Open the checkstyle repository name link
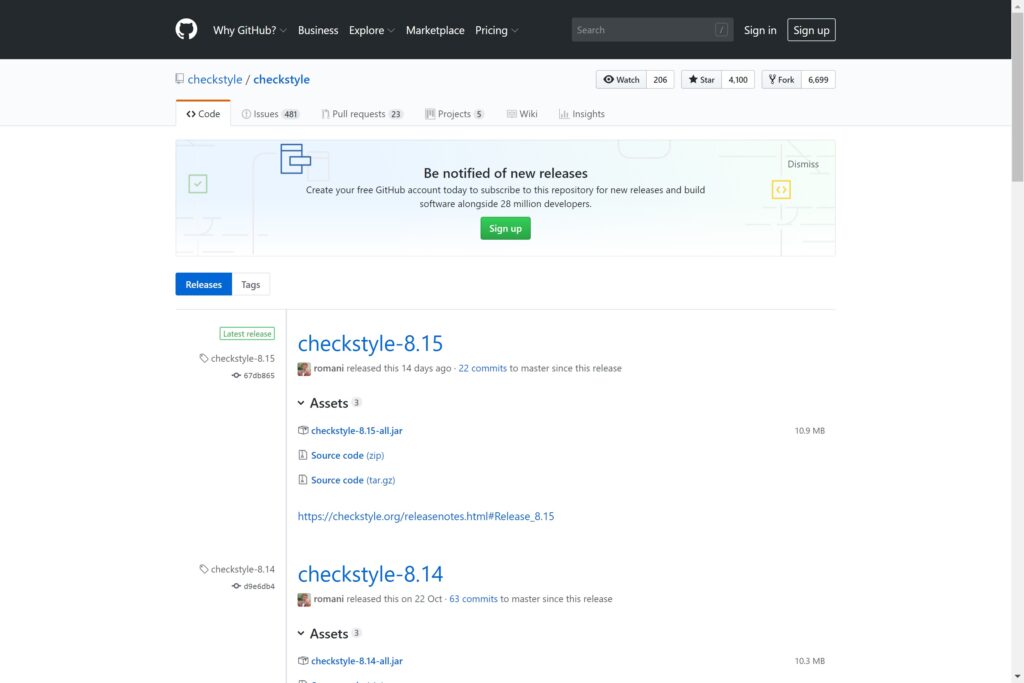 point(281,79)
